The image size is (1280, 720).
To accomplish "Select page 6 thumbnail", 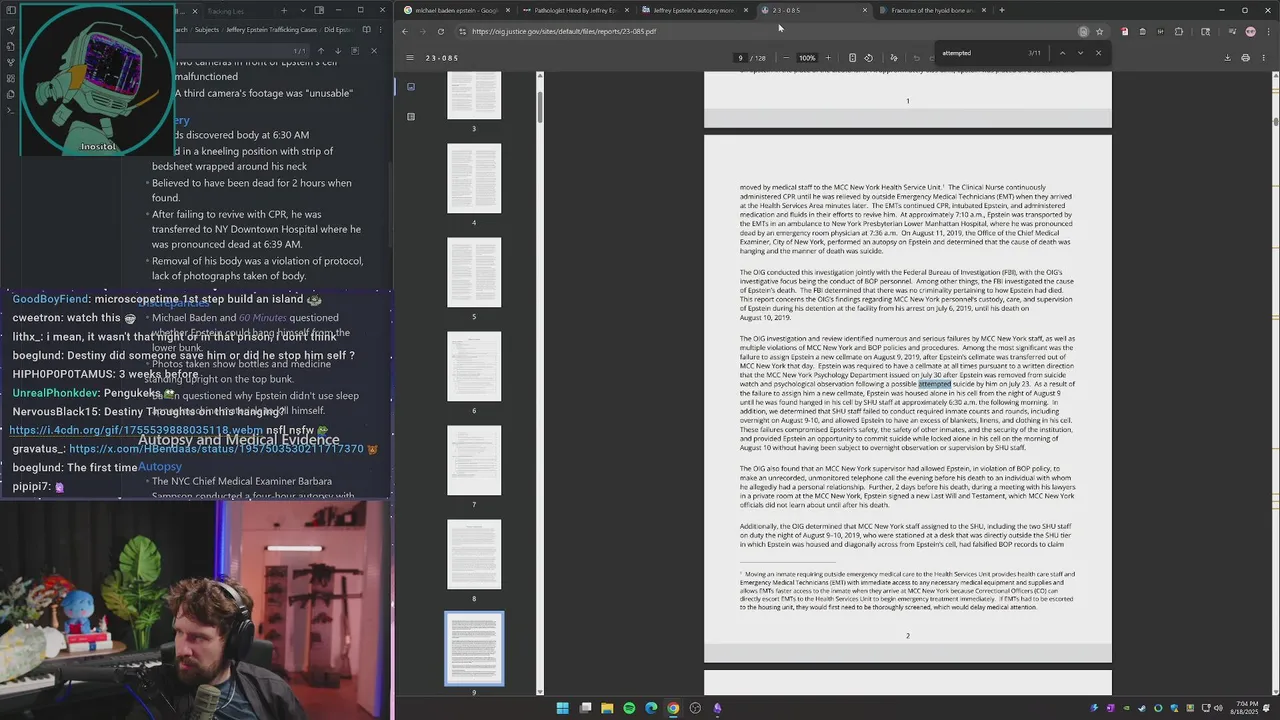I will click(x=474, y=367).
